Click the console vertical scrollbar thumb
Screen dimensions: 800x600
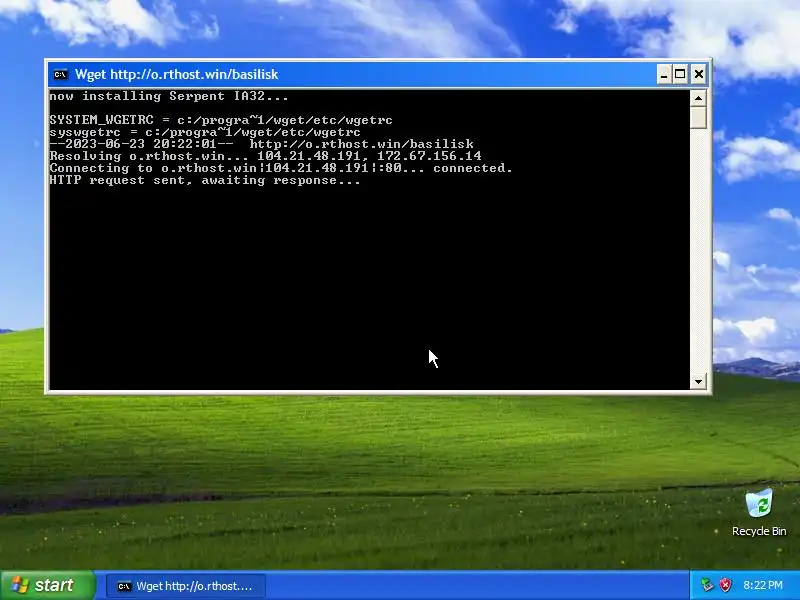pos(698,117)
